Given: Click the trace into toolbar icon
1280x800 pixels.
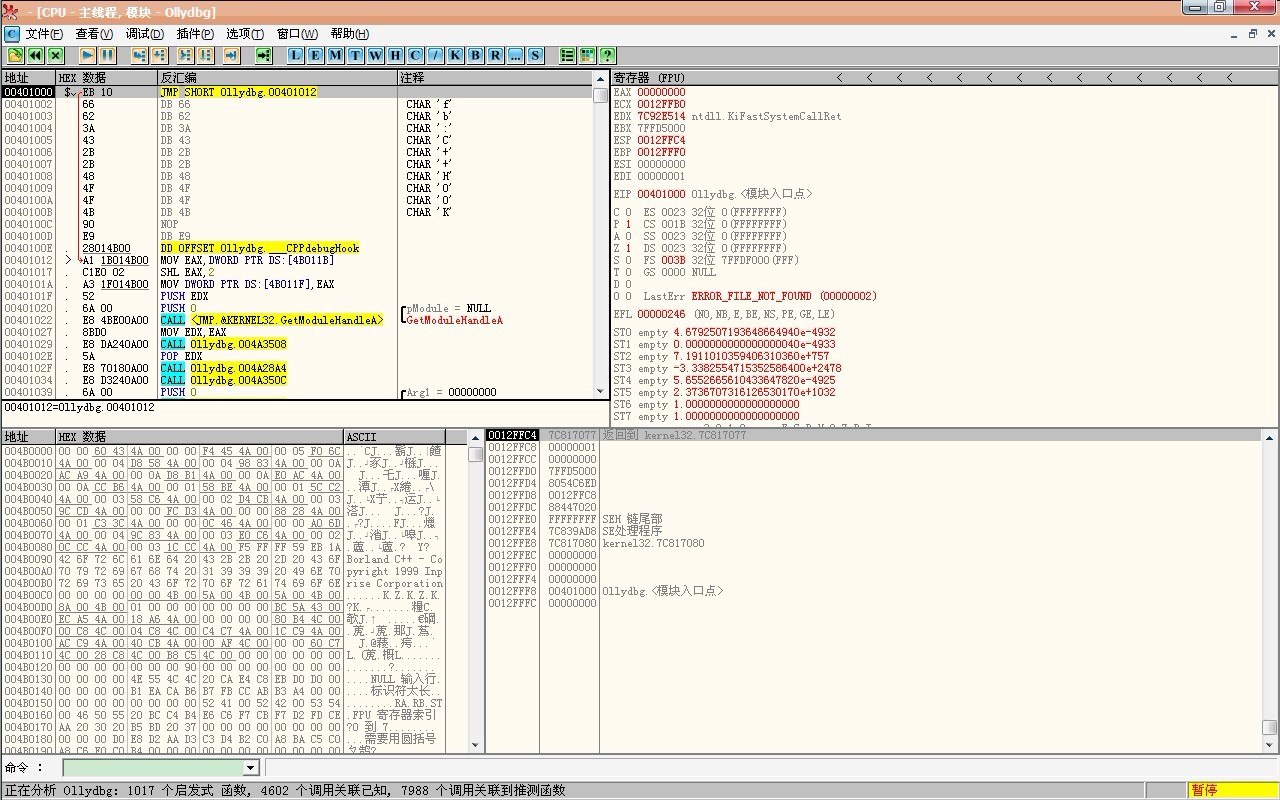Looking at the screenshot, I should pos(185,55).
